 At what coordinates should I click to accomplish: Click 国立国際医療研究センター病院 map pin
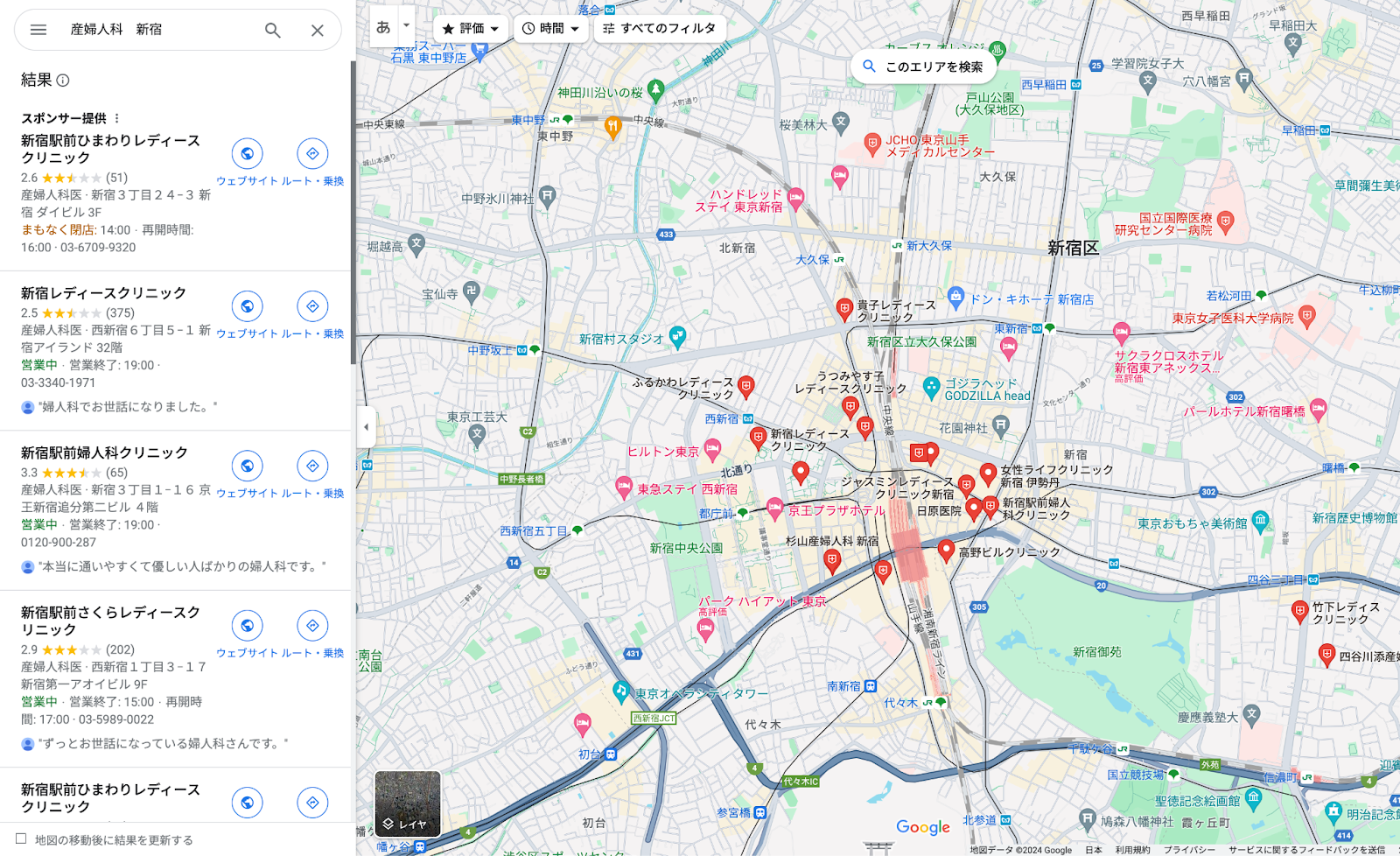tap(1225, 221)
